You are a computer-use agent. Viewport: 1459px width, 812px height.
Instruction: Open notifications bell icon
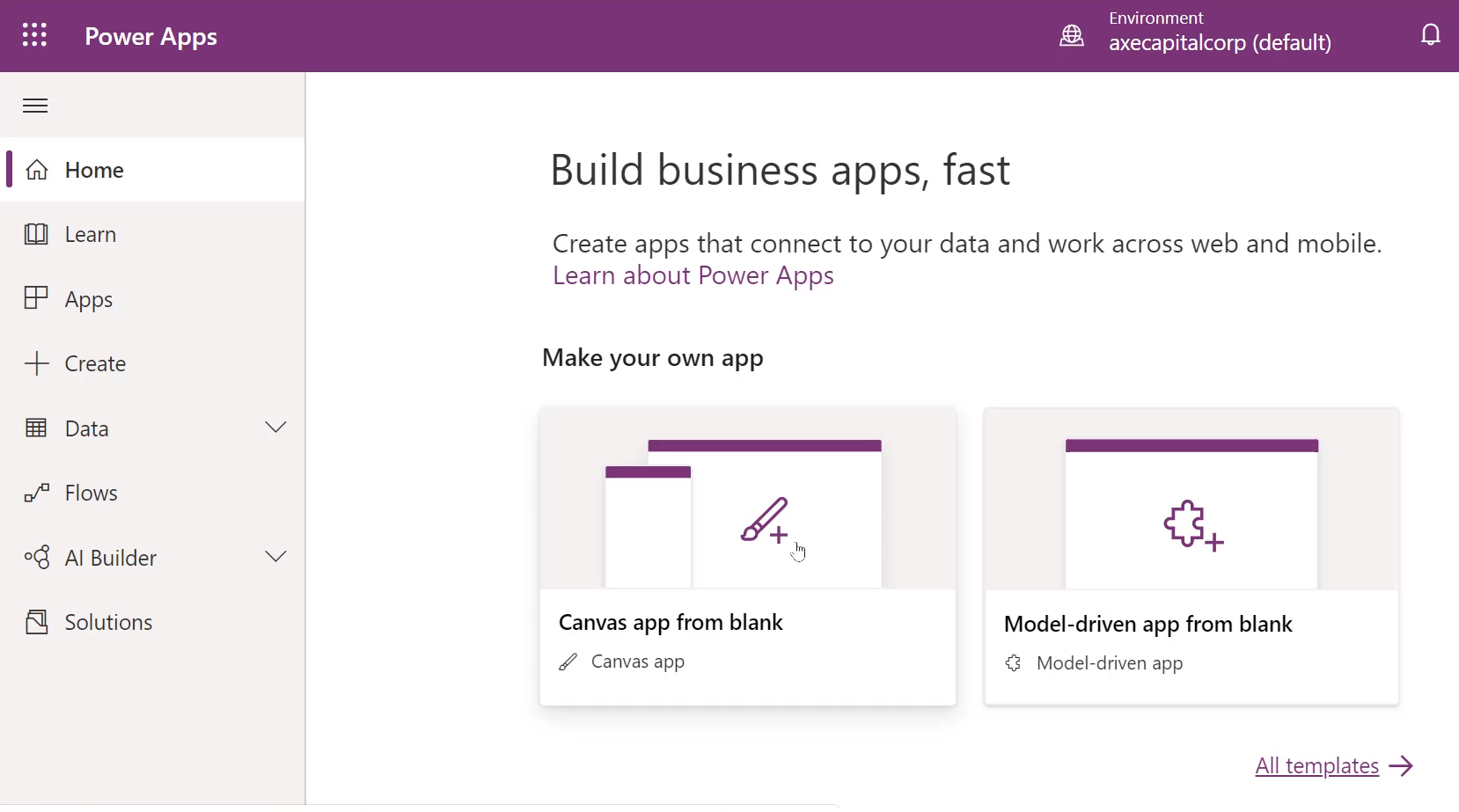click(x=1431, y=35)
